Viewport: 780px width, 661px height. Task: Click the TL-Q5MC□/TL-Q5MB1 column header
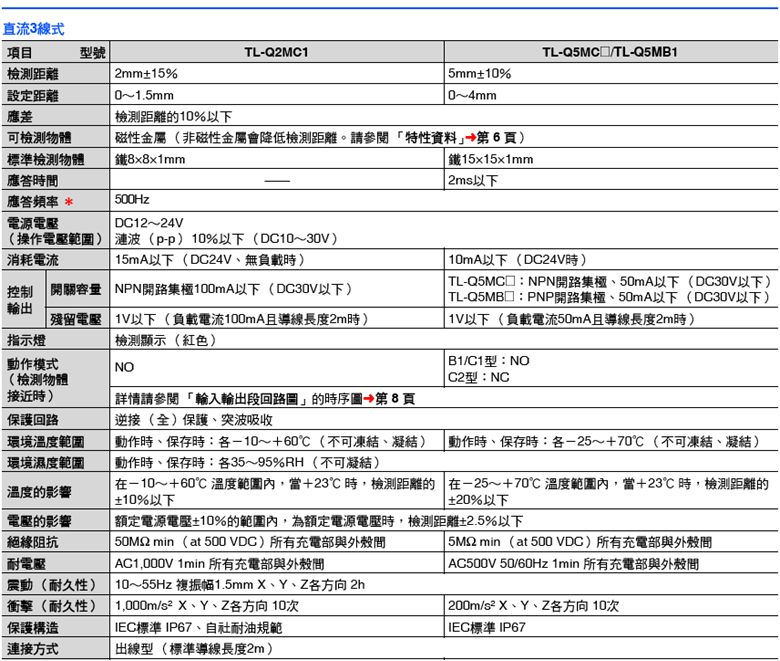coord(609,53)
